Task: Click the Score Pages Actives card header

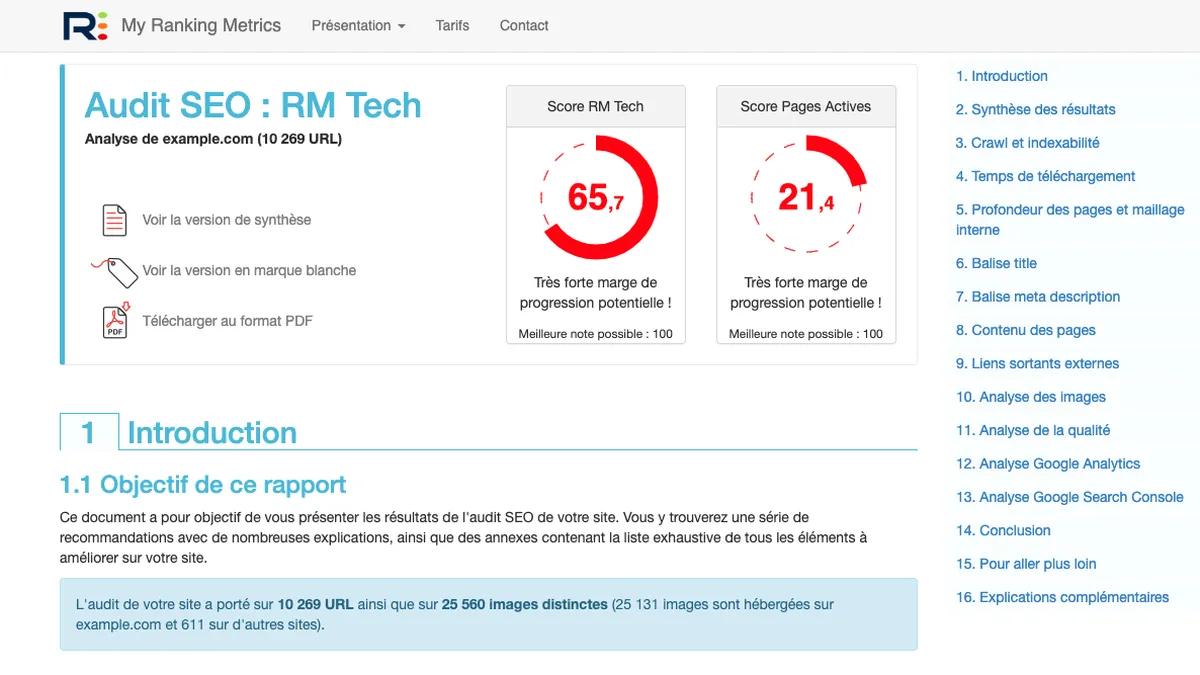Action: (806, 107)
